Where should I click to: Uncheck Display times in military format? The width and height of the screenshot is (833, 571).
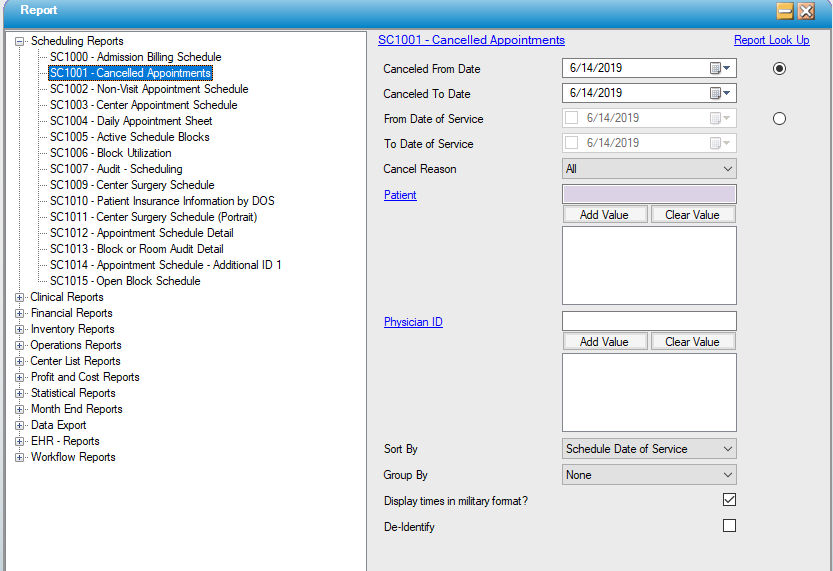(x=729, y=500)
